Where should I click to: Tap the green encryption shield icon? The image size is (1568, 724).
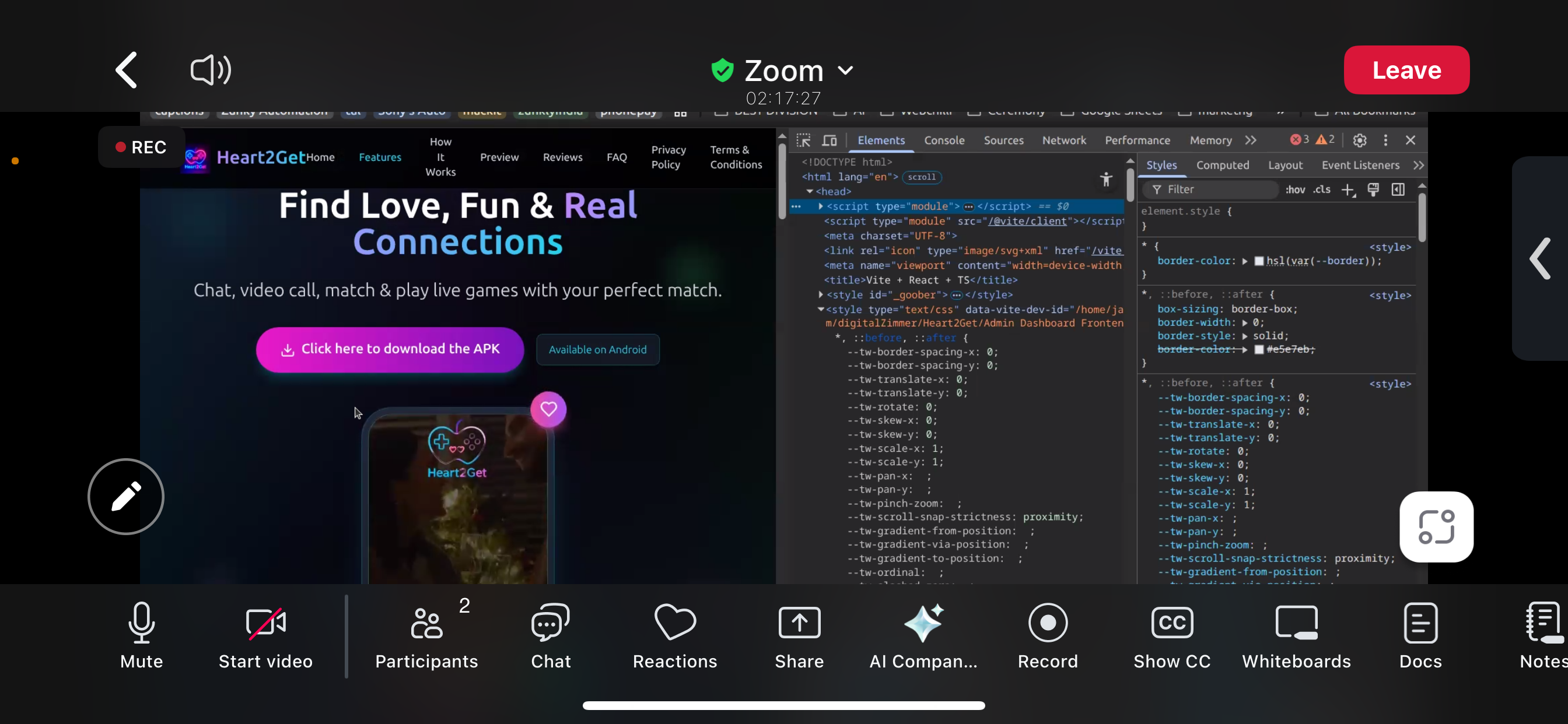click(x=723, y=70)
